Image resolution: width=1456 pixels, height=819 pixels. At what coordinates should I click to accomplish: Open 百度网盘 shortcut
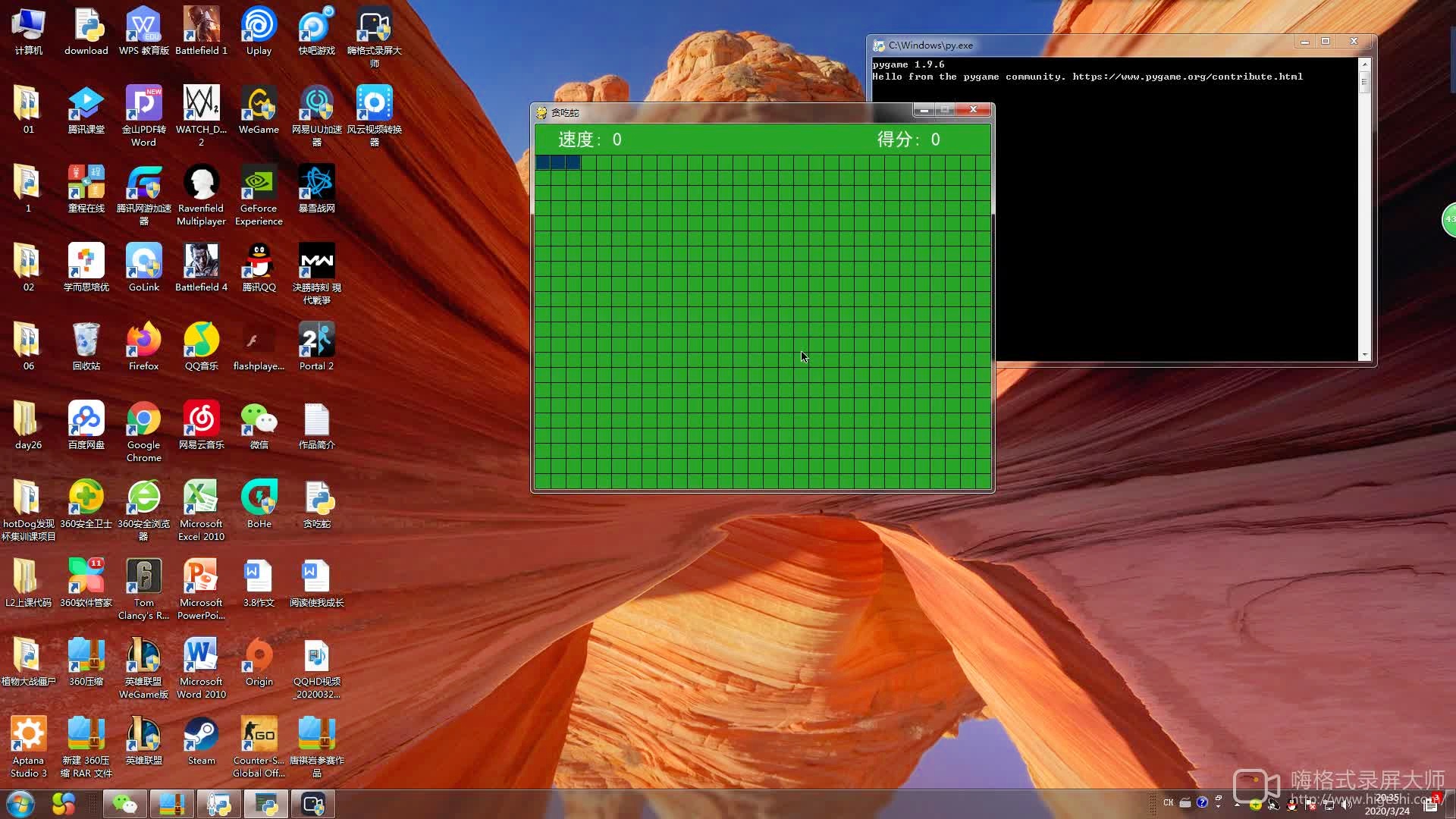(x=86, y=426)
